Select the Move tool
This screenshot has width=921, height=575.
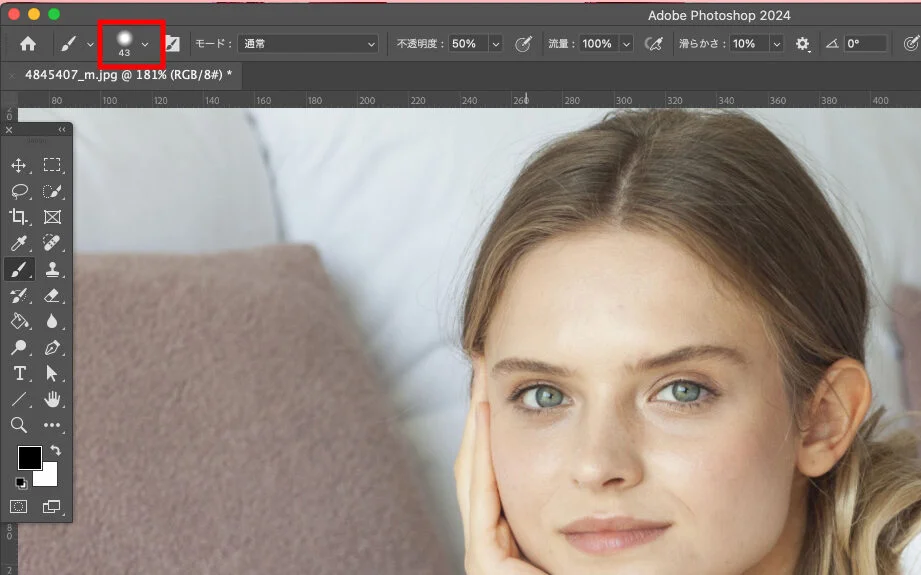(19, 165)
